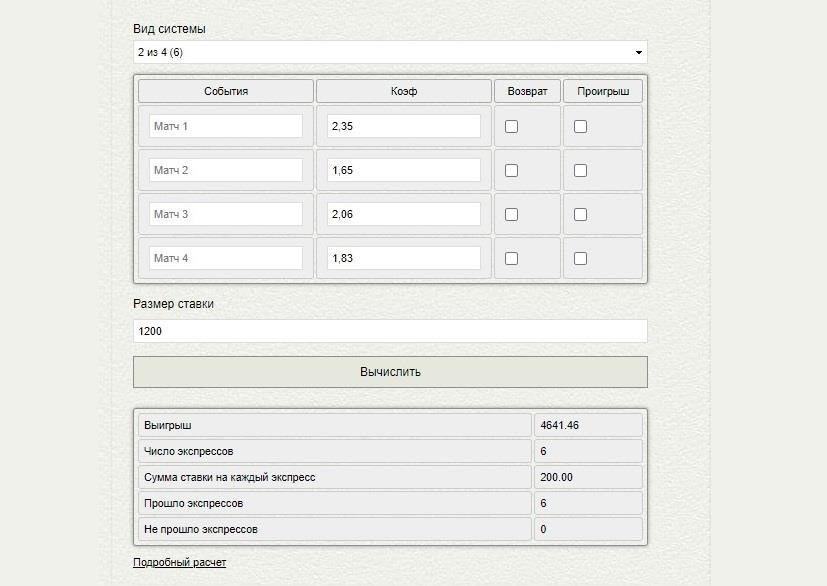Edit the 1,65 coefficient field
The width and height of the screenshot is (827, 586).
pyautogui.click(x=403, y=170)
